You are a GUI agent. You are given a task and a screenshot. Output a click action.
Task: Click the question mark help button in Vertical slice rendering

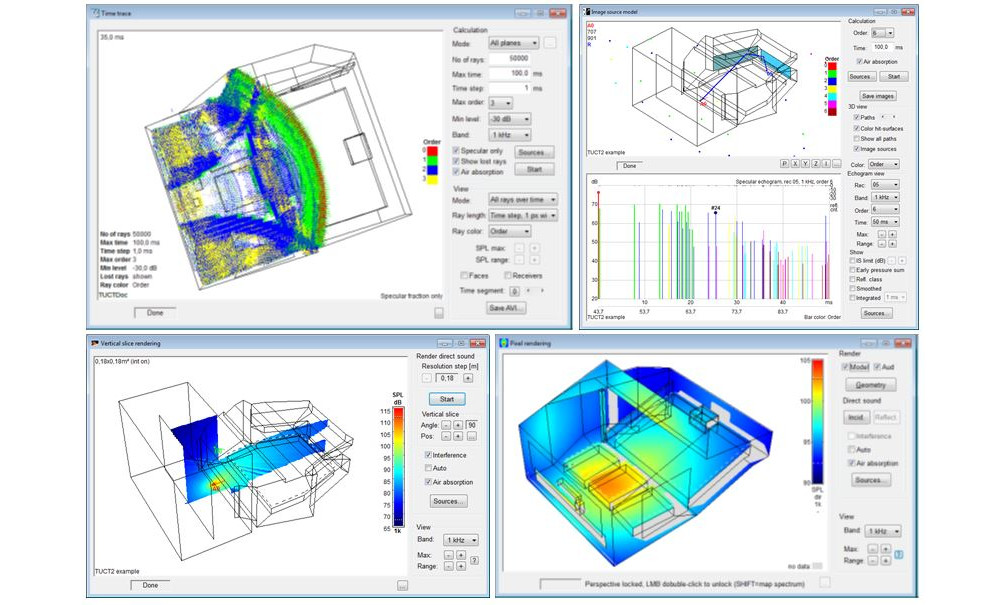click(x=474, y=561)
